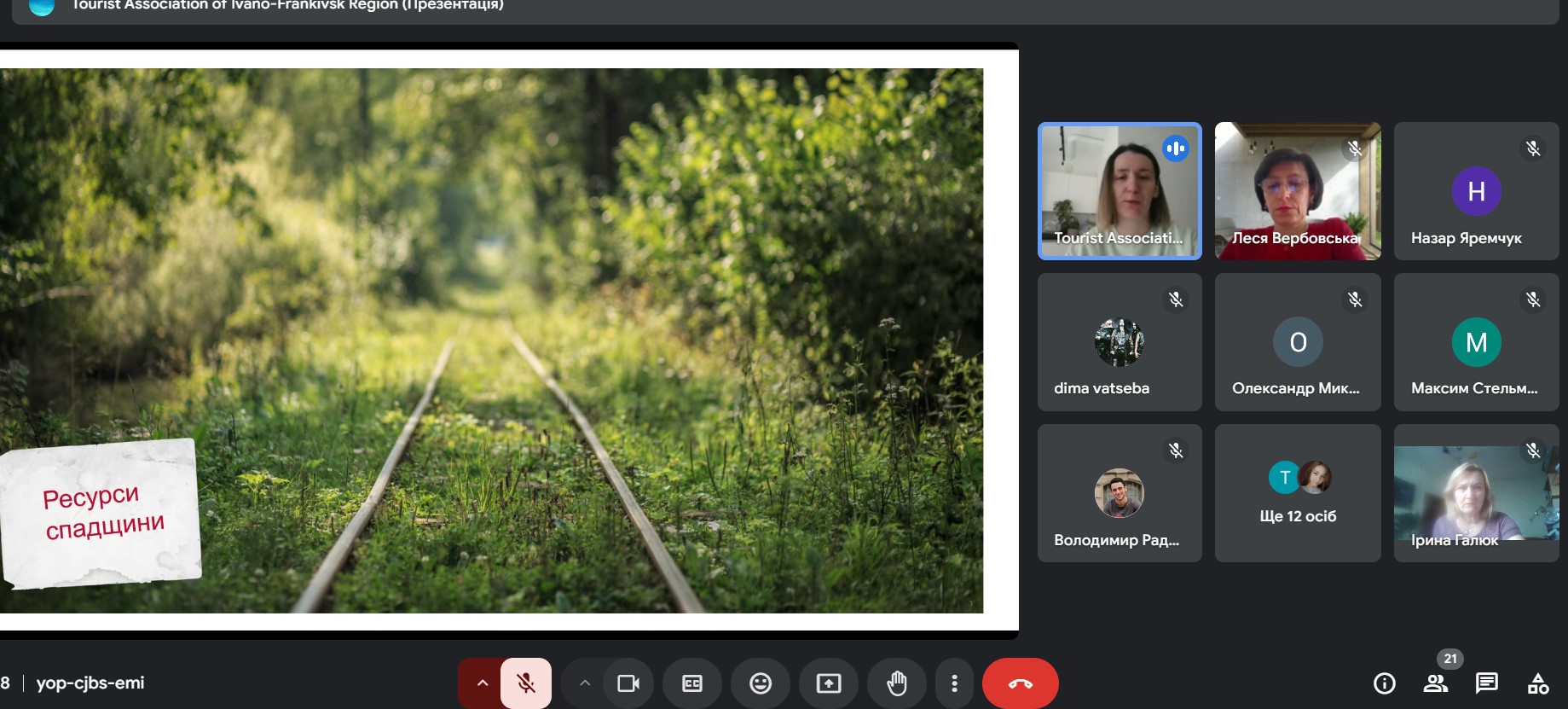Unmute the microphone
Screen dimensions: 1568x709
pos(526,683)
